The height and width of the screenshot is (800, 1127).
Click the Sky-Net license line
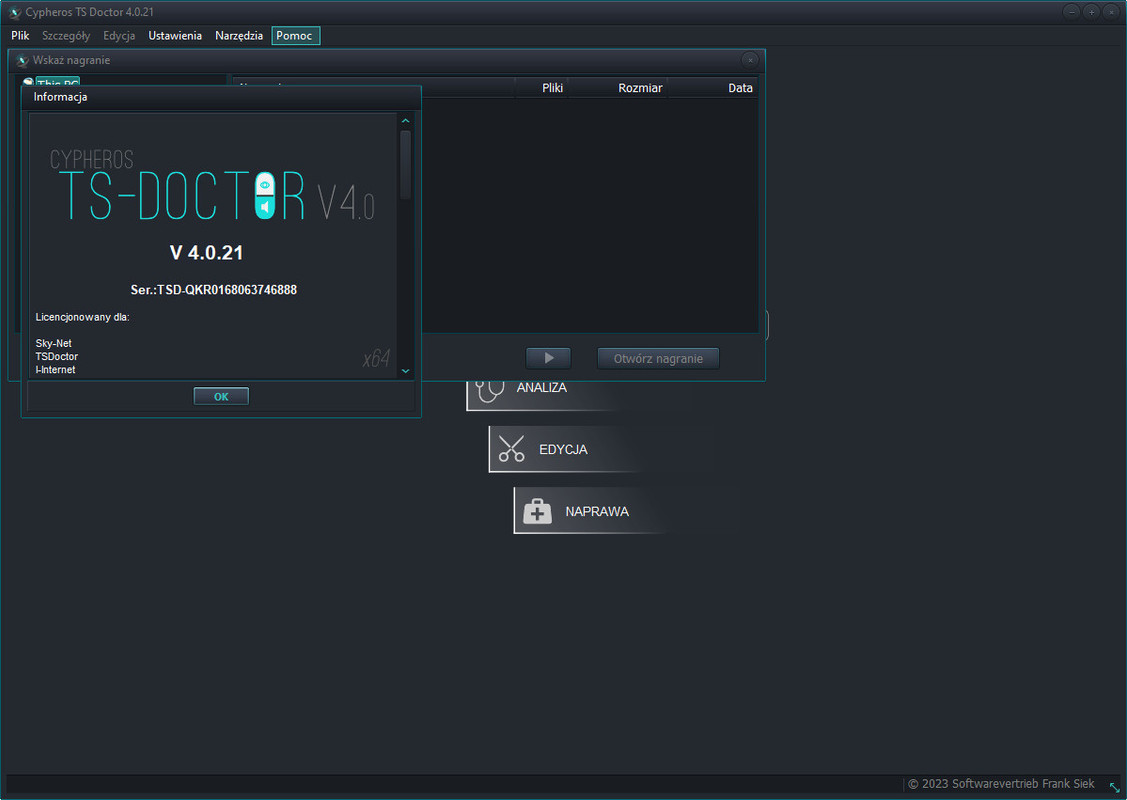(53, 344)
